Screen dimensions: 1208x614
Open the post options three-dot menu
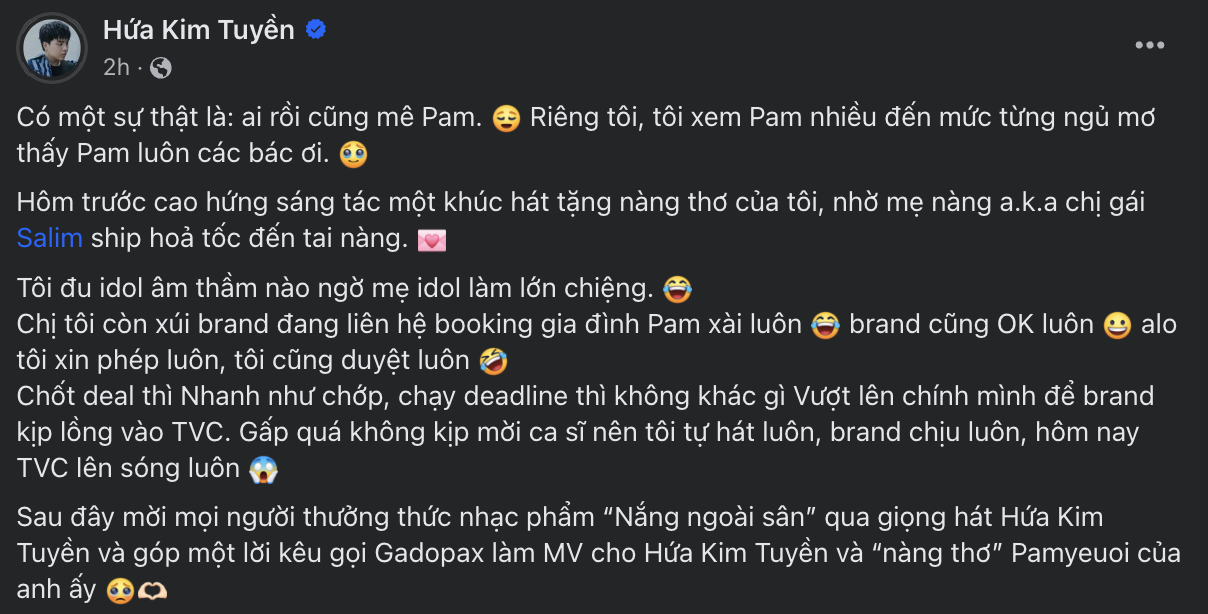(x=1149, y=46)
